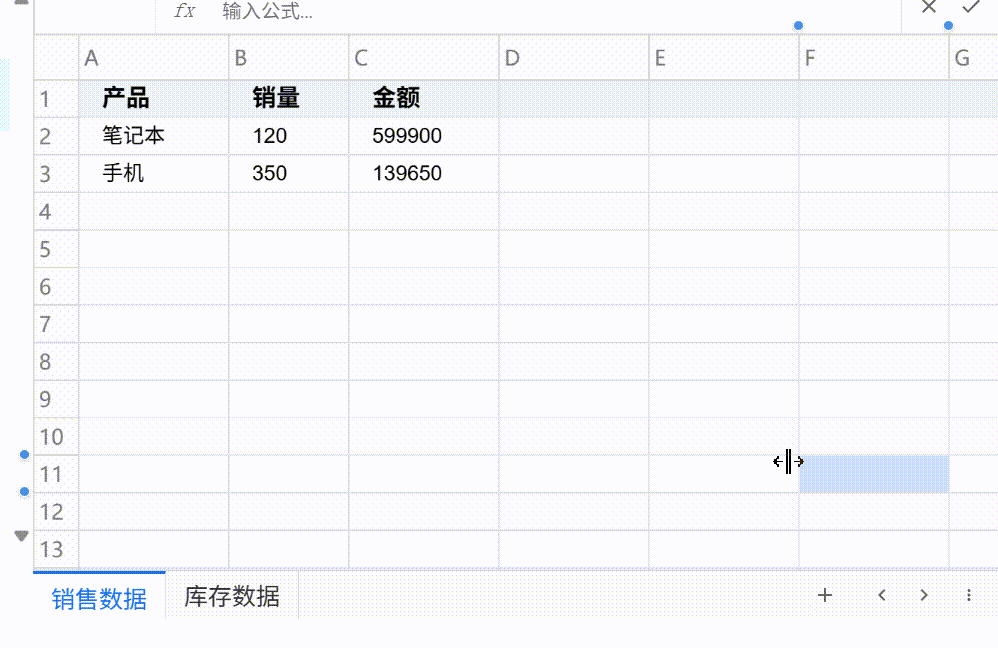Click the 销量 header cell

tap(288, 99)
